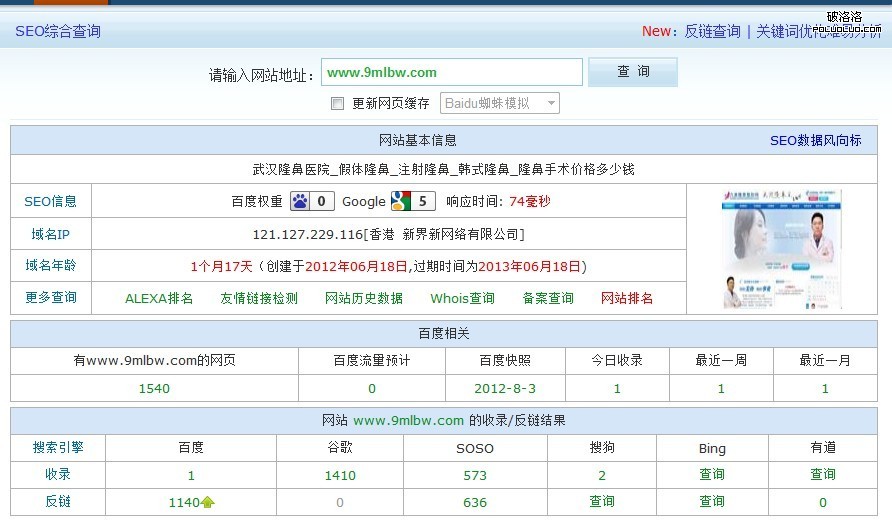
Task: Click the 网站基本信息 section header
Action: coord(418,141)
